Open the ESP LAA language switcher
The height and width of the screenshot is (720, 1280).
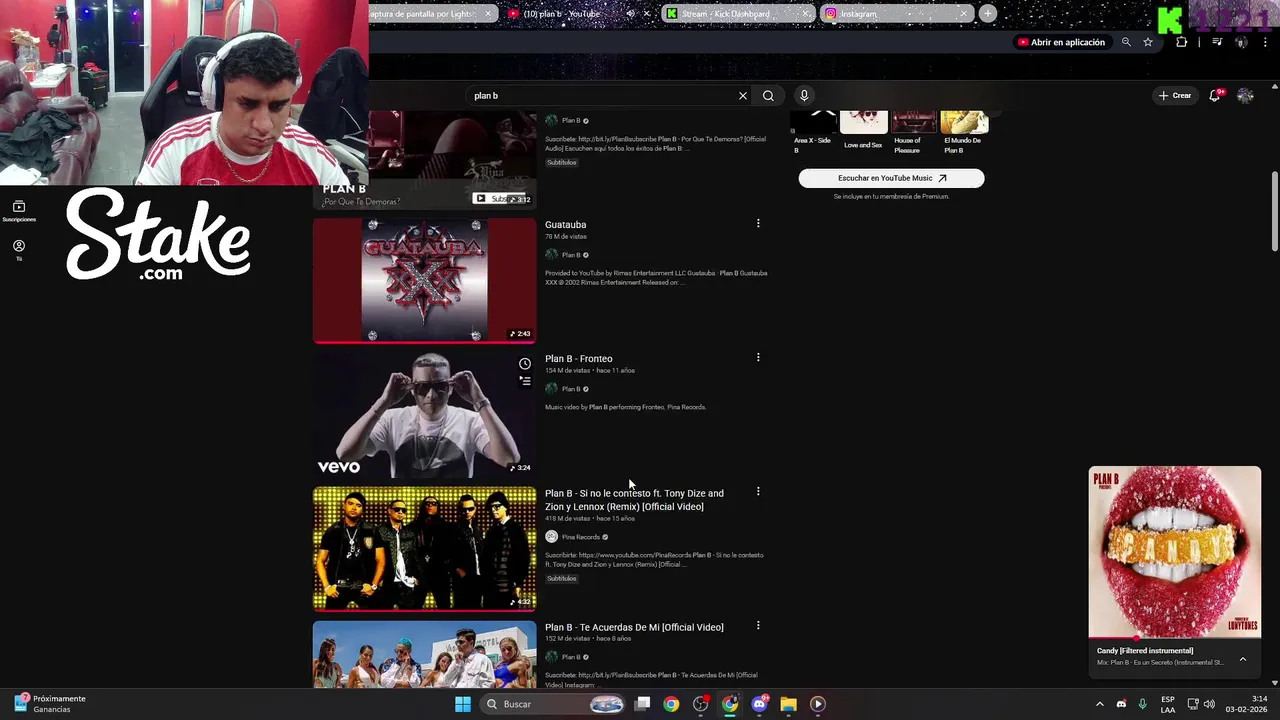click(x=1168, y=704)
